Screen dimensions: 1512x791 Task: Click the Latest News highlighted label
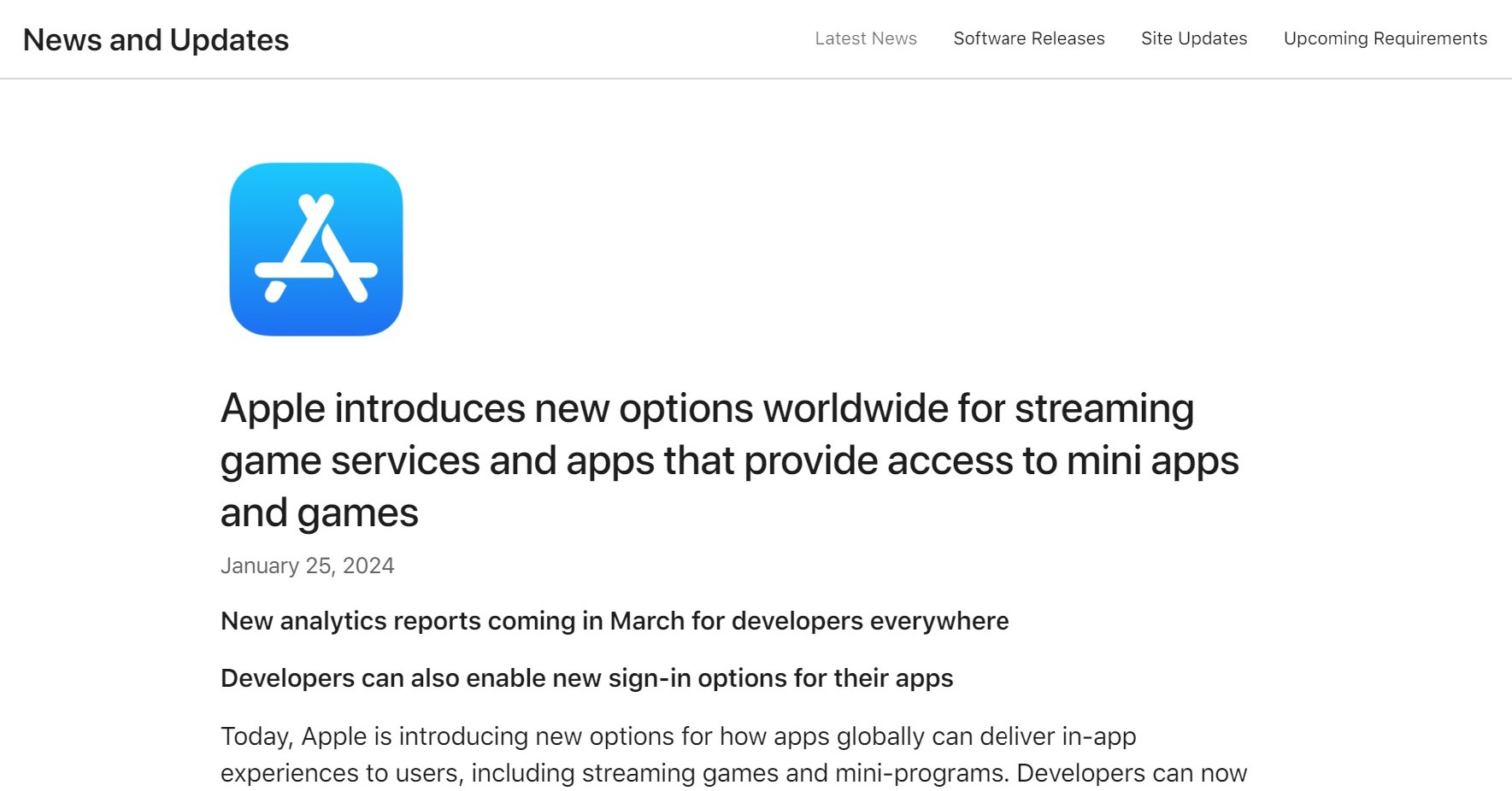[866, 38]
